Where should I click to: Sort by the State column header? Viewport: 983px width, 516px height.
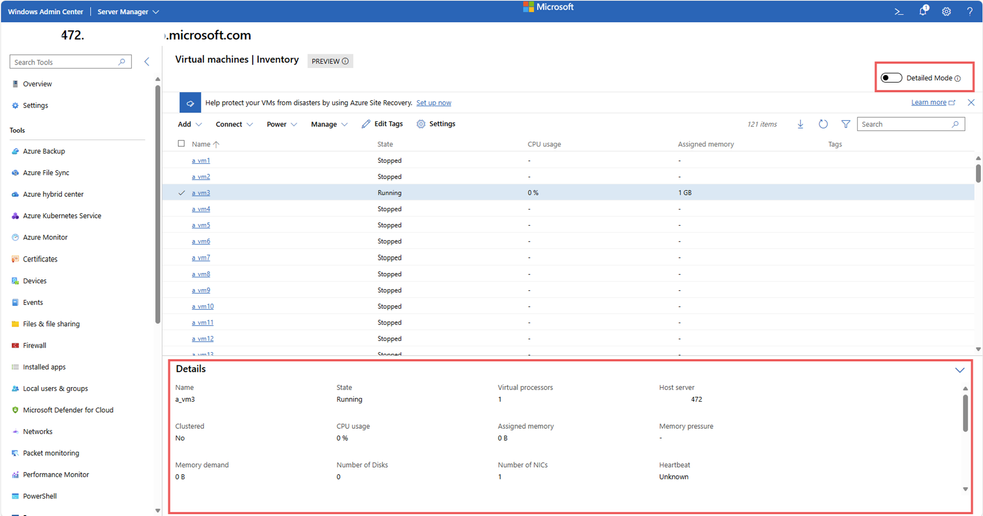point(385,144)
